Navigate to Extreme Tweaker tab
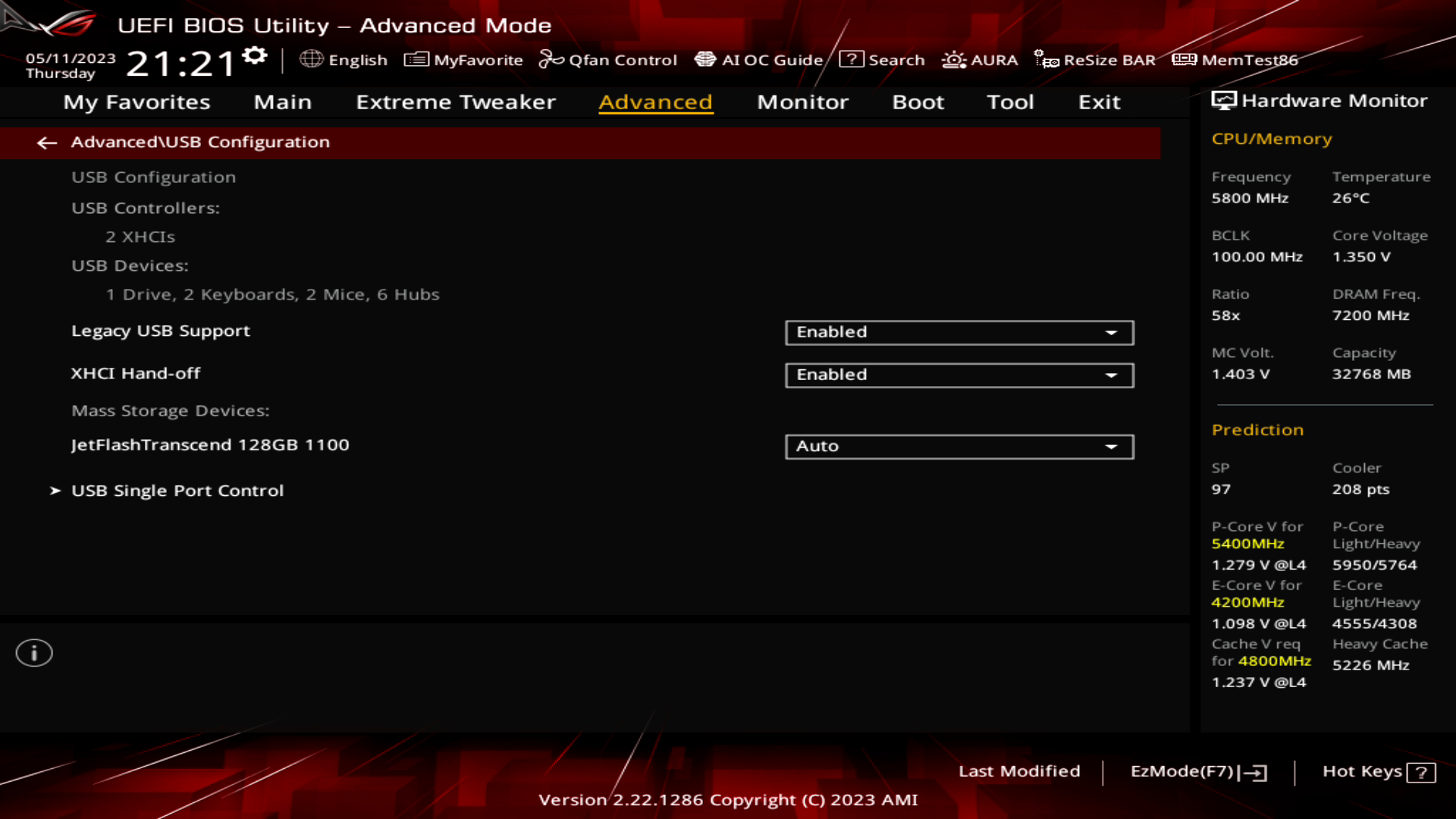This screenshot has width=1456, height=819. [x=455, y=101]
